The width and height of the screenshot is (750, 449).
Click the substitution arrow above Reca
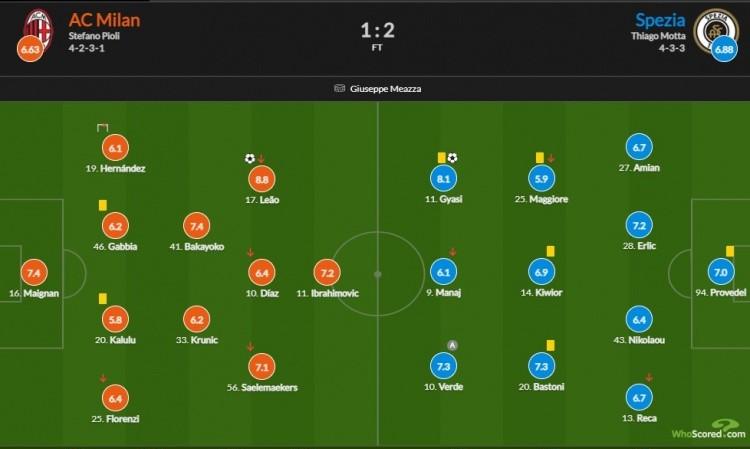649,377
